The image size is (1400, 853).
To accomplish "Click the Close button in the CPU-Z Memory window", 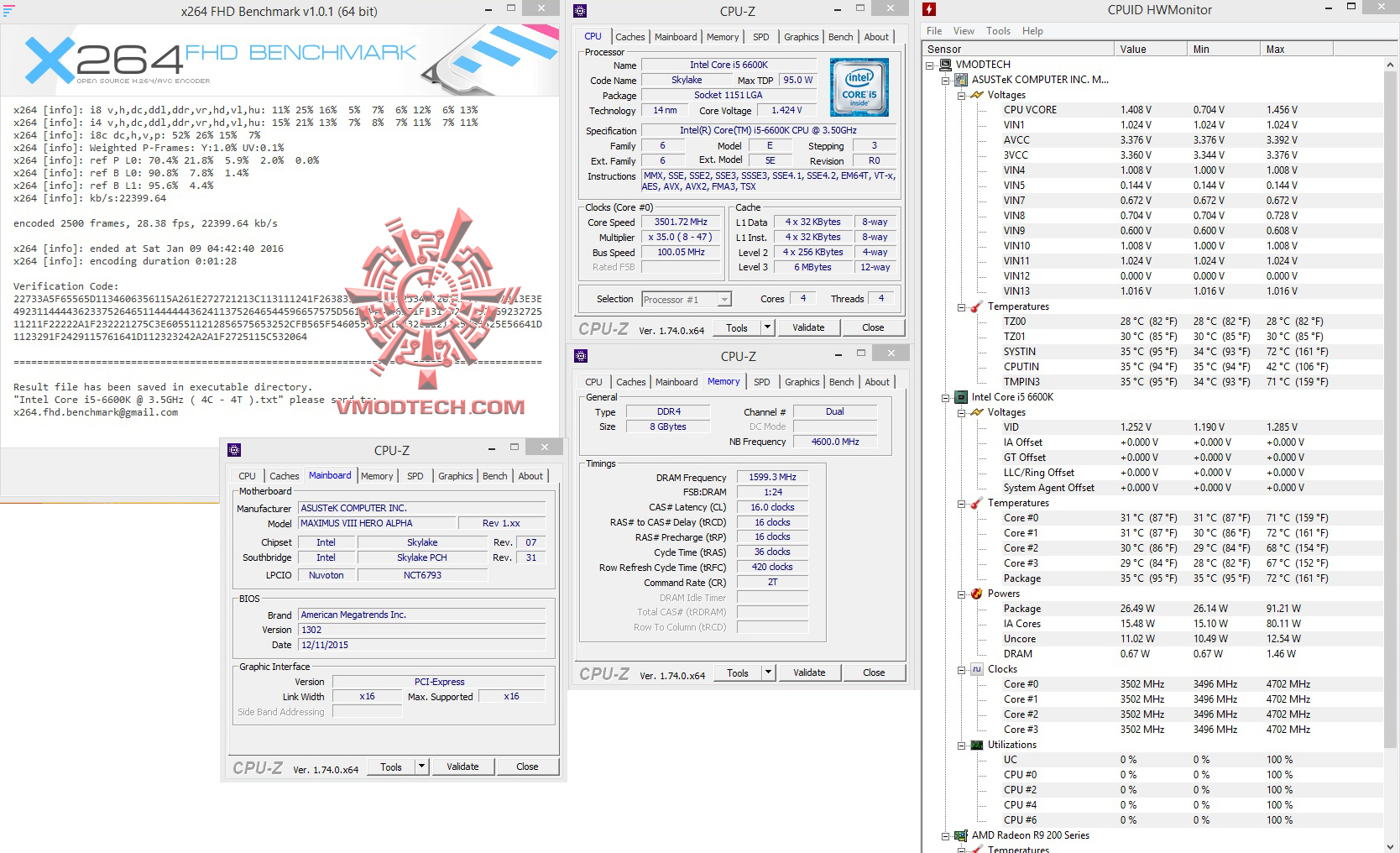I will (x=874, y=672).
